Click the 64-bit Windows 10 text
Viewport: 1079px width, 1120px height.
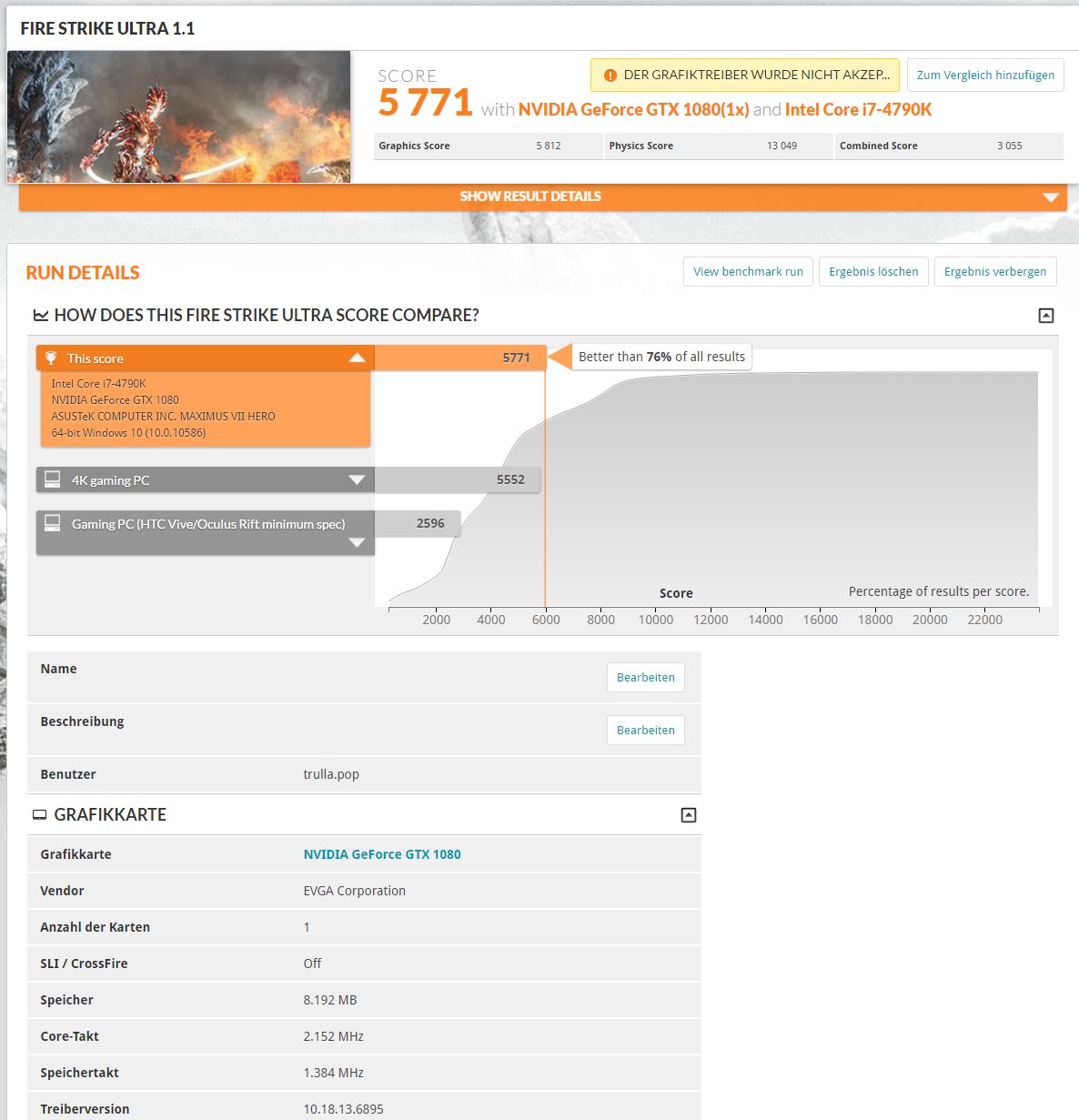pos(128,433)
